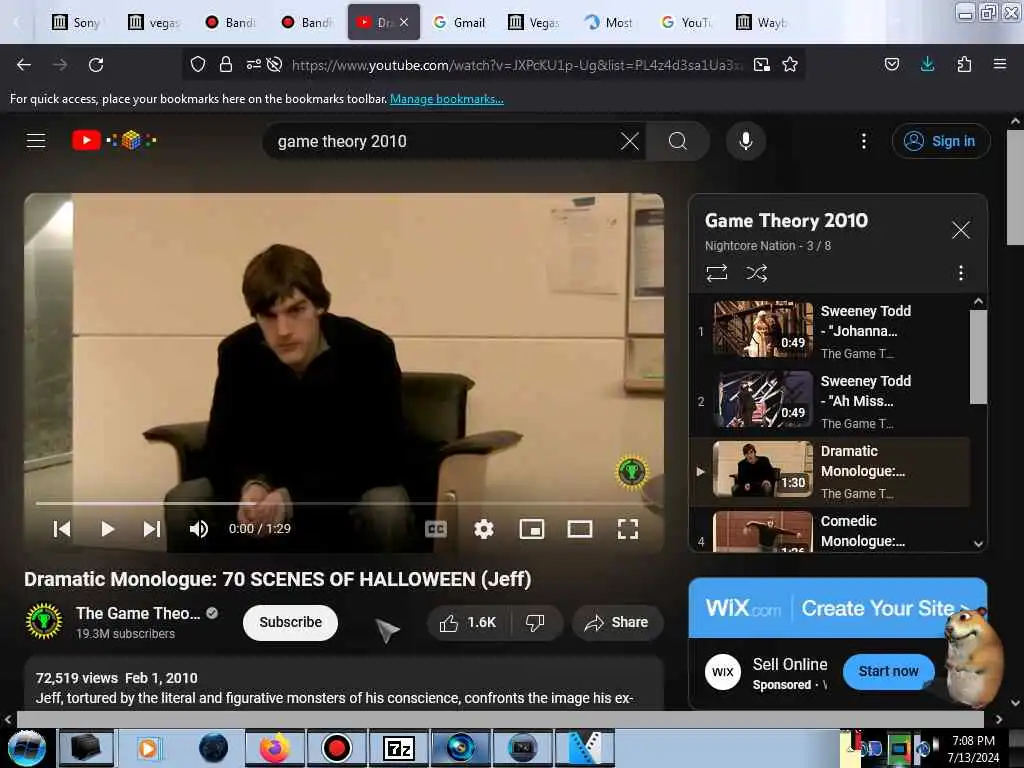
Task: Go to the YouTube home logo
Action: [114, 140]
